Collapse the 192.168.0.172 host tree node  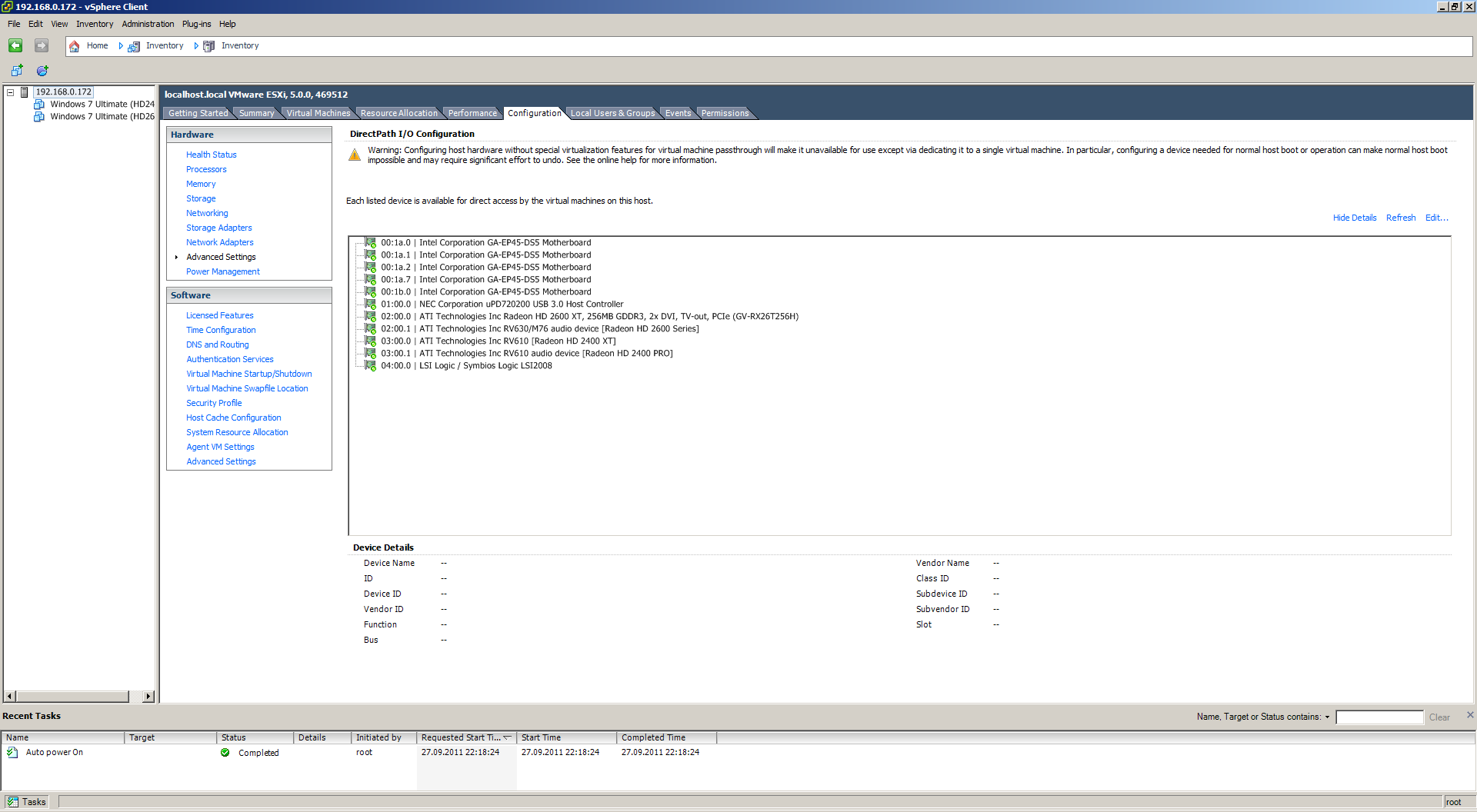click(x=11, y=92)
